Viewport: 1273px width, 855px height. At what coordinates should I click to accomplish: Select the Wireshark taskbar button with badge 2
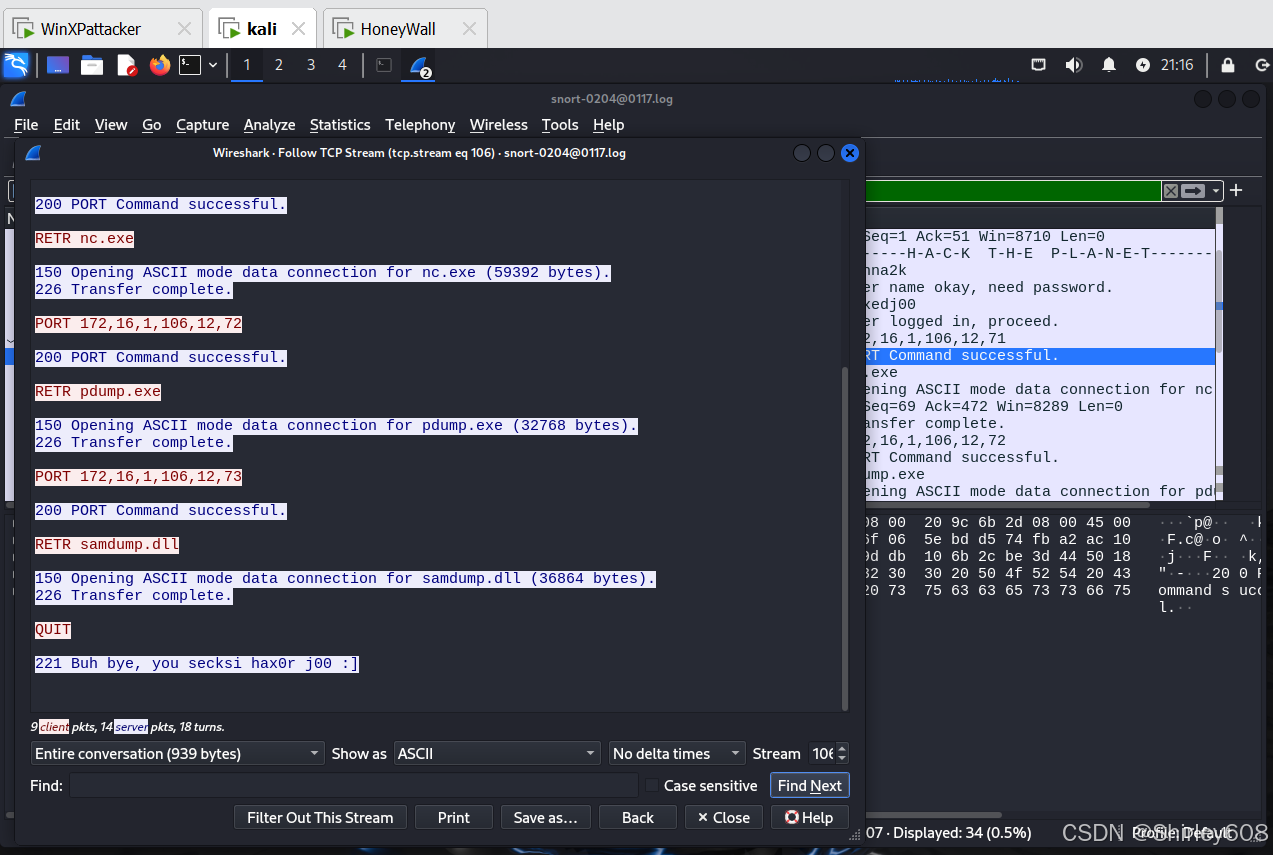coord(418,66)
